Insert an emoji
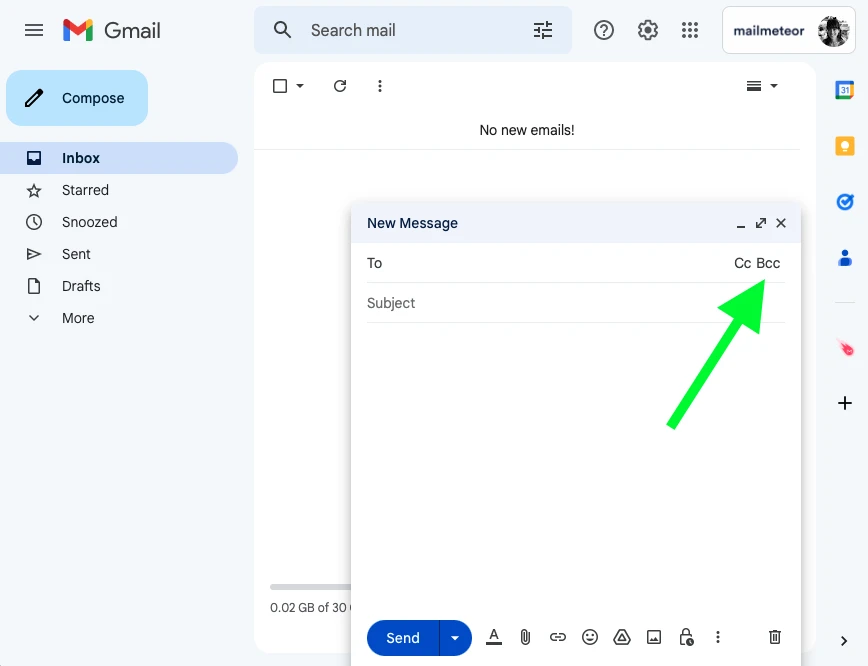The image size is (868, 666). (590, 637)
